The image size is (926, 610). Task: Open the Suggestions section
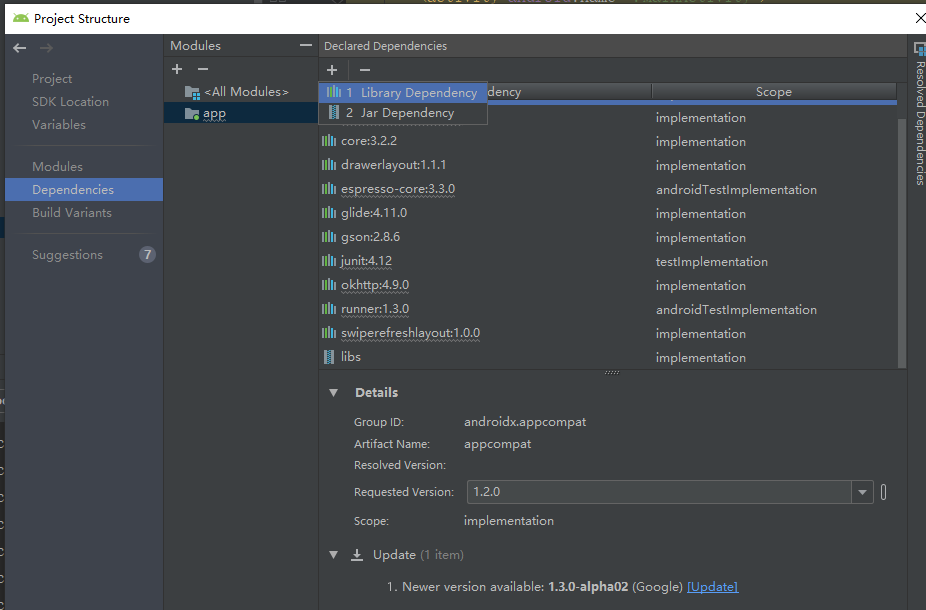67,255
